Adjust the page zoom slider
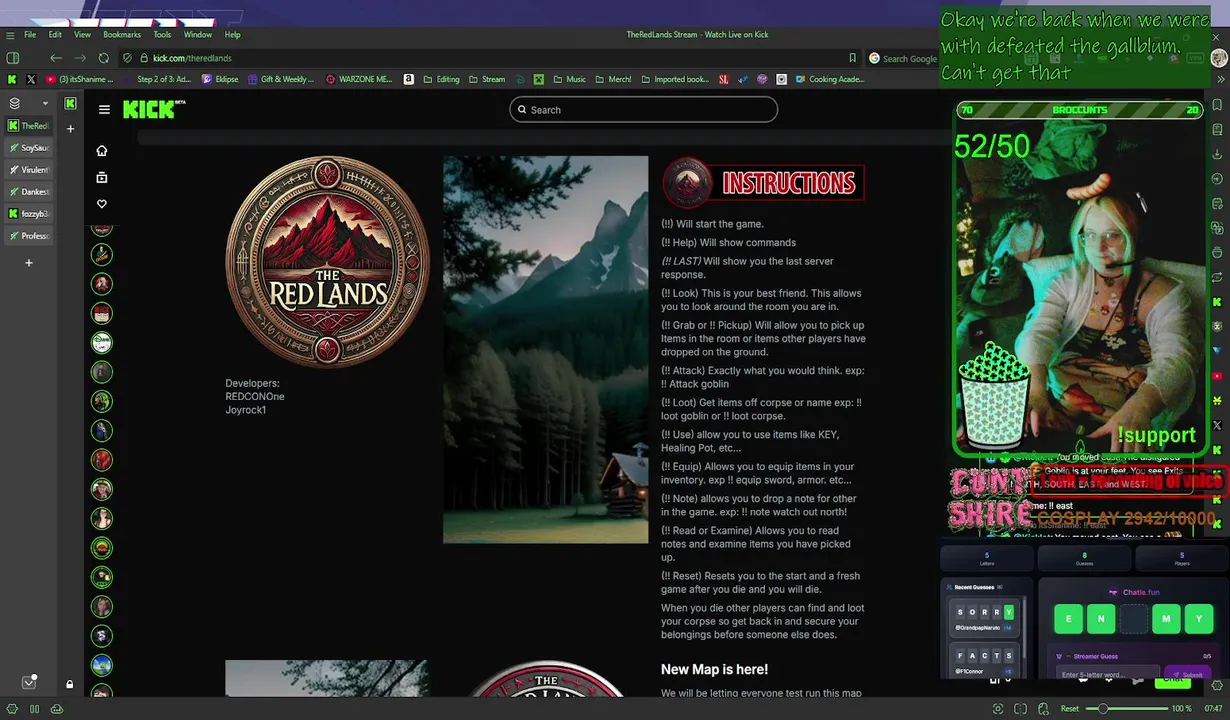The width and height of the screenshot is (1230, 720). click(x=1129, y=709)
